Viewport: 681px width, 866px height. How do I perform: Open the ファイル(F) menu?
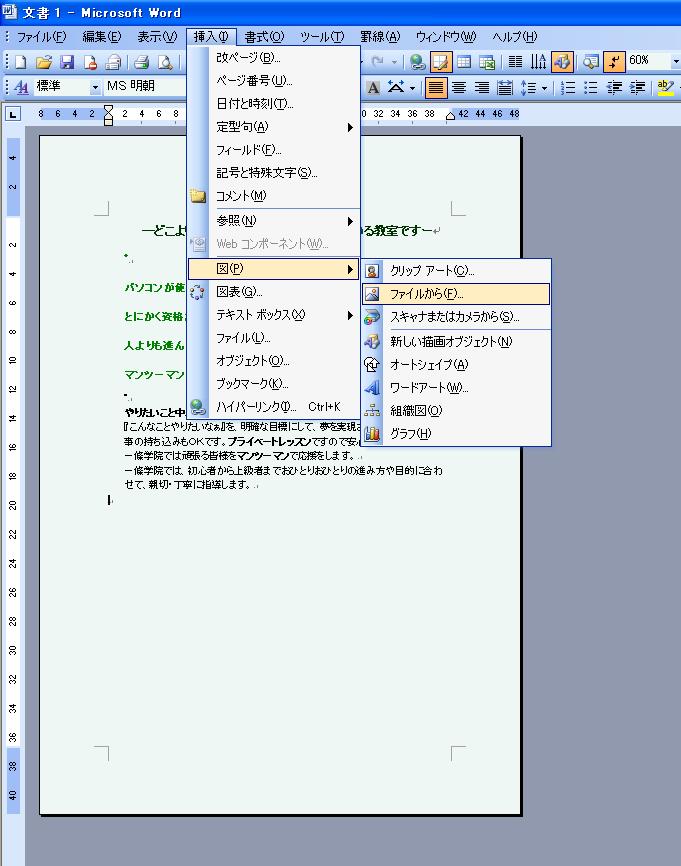click(41, 37)
